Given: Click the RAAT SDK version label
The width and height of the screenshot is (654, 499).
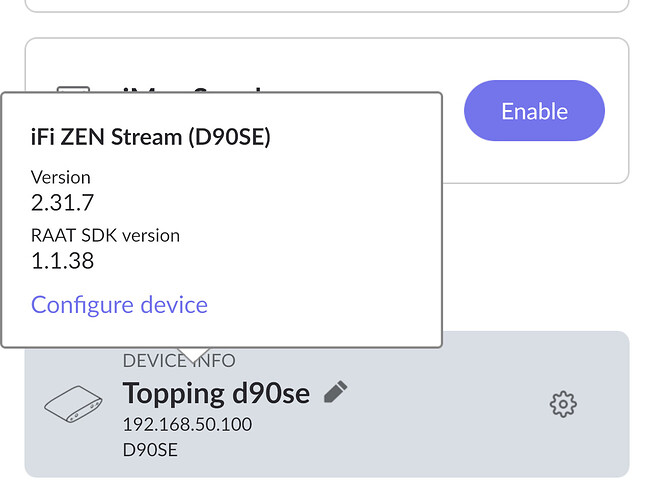Looking at the screenshot, I should [x=106, y=235].
